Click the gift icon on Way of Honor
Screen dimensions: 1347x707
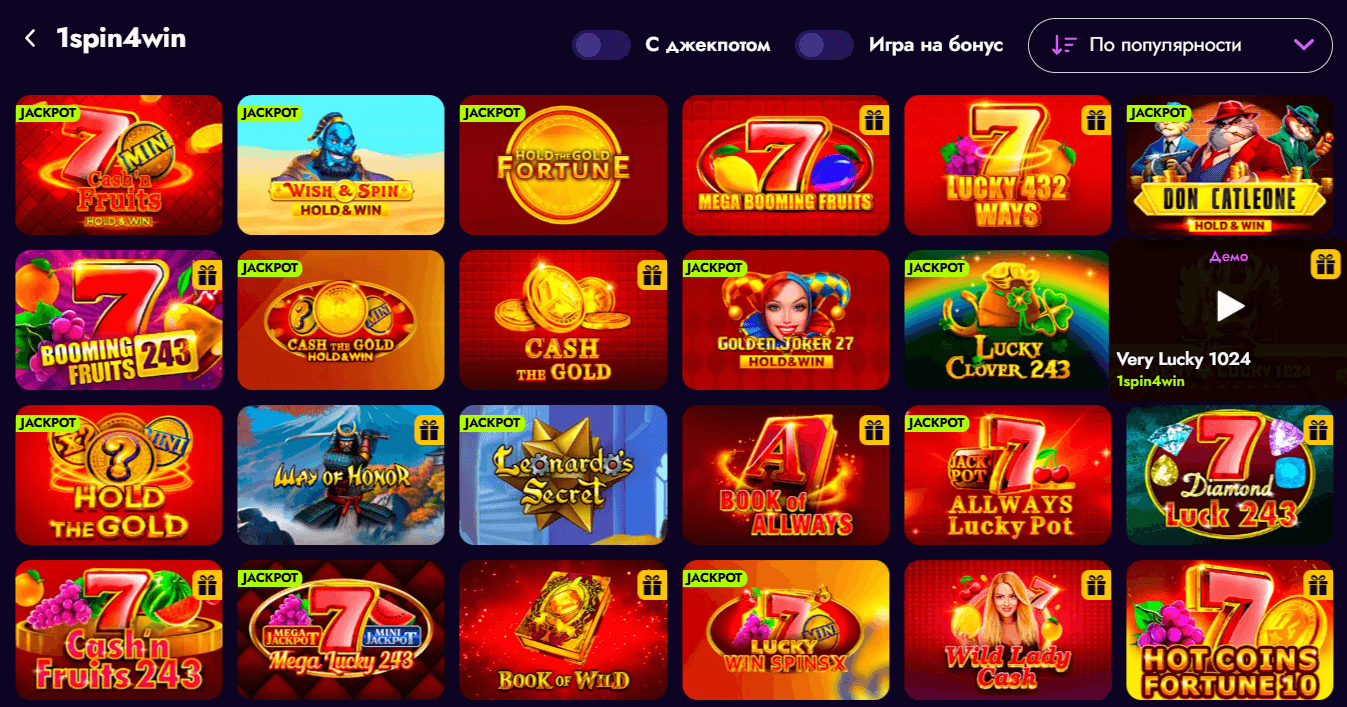(x=430, y=431)
